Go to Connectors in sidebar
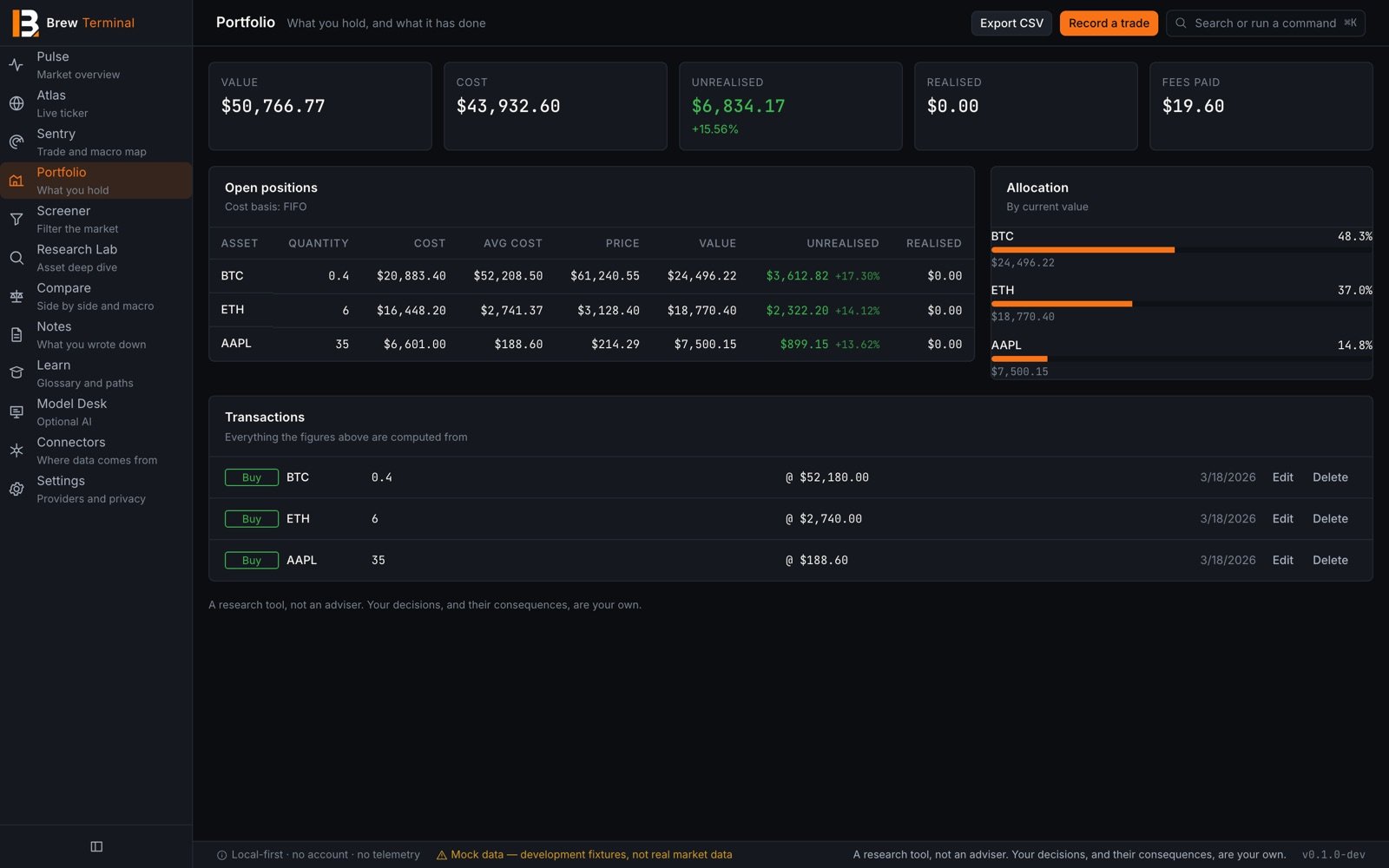Image resolution: width=1389 pixels, height=868 pixels. point(96,450)
